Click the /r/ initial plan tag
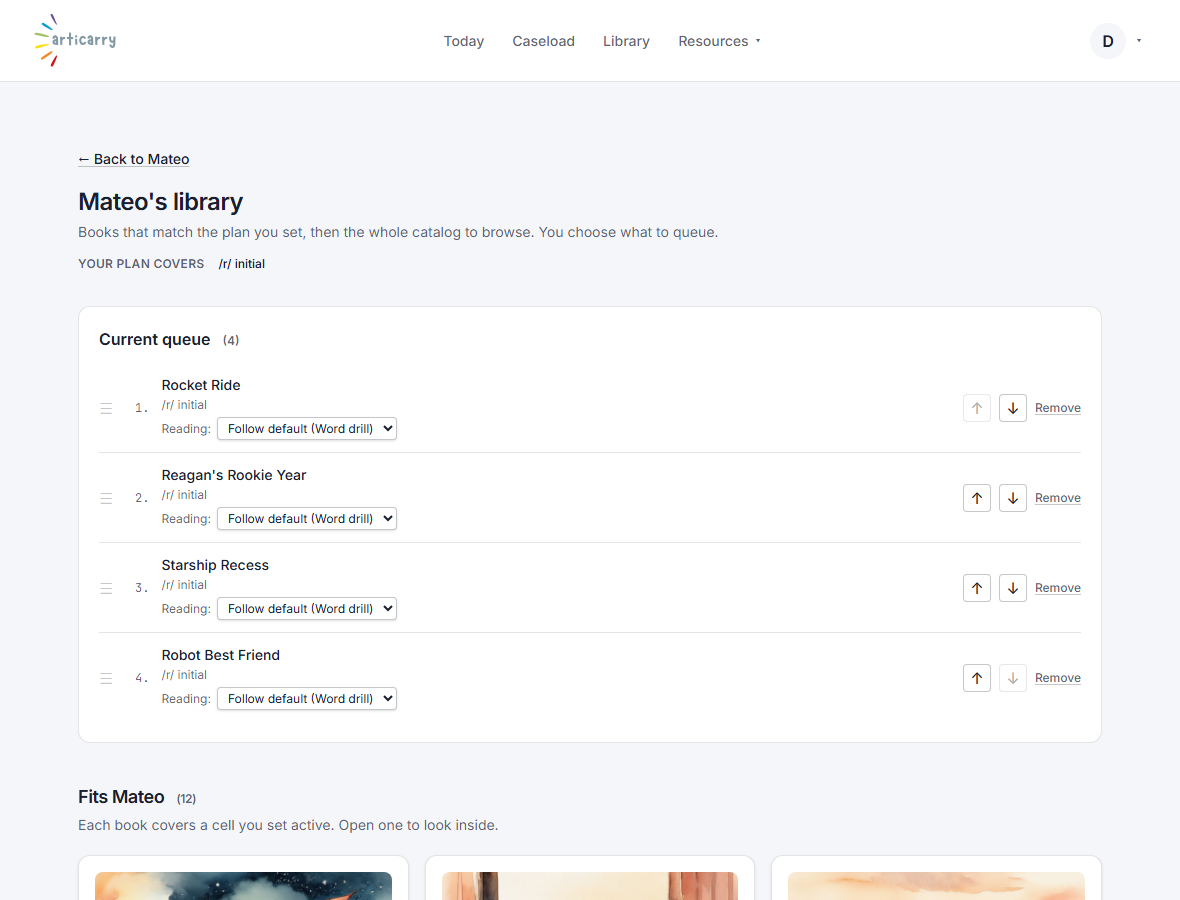 coord(242,264)
